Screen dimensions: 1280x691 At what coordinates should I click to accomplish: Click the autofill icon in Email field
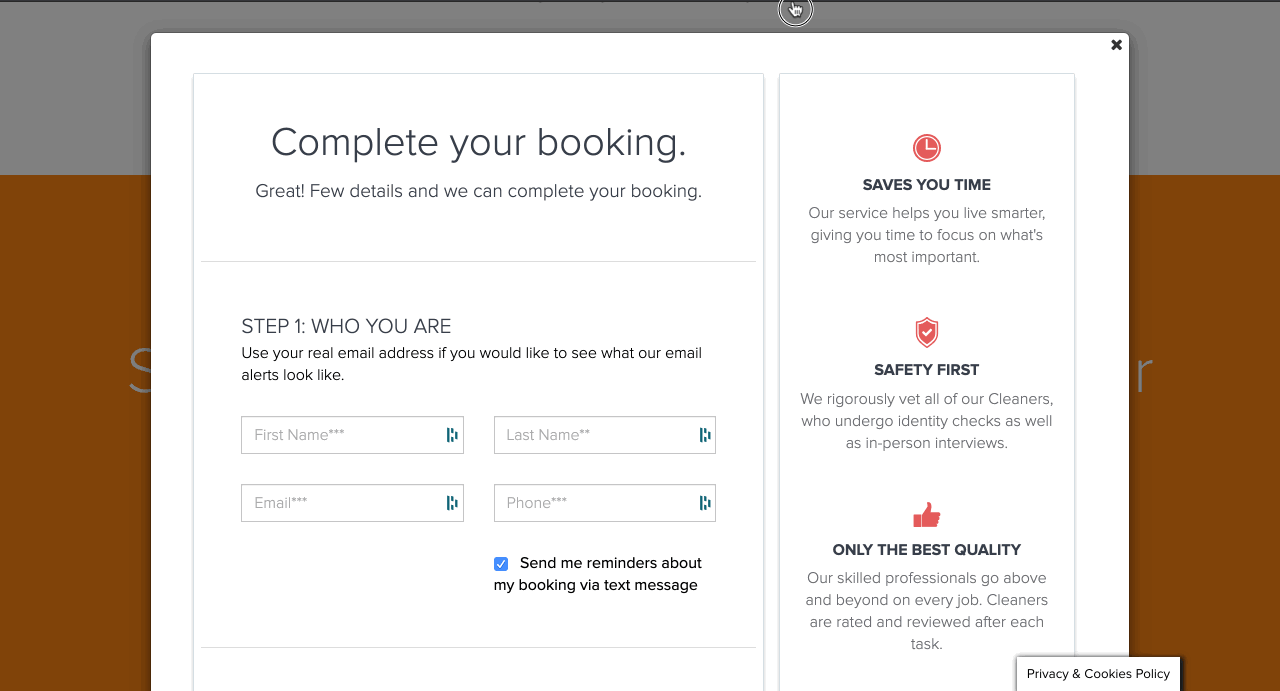pyautogui.click(x=452, y=503)
